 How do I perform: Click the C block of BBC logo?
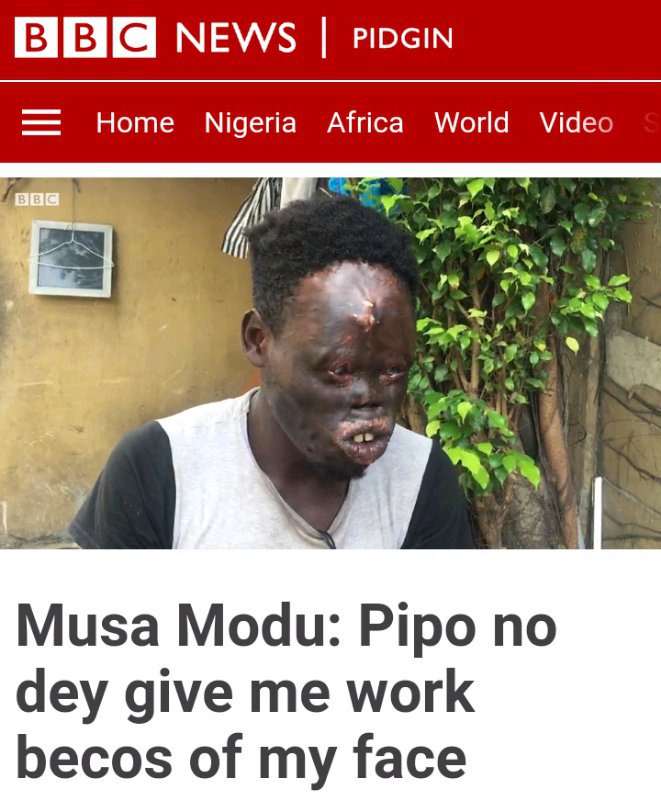pyautogui.click(x=134, y=37)
